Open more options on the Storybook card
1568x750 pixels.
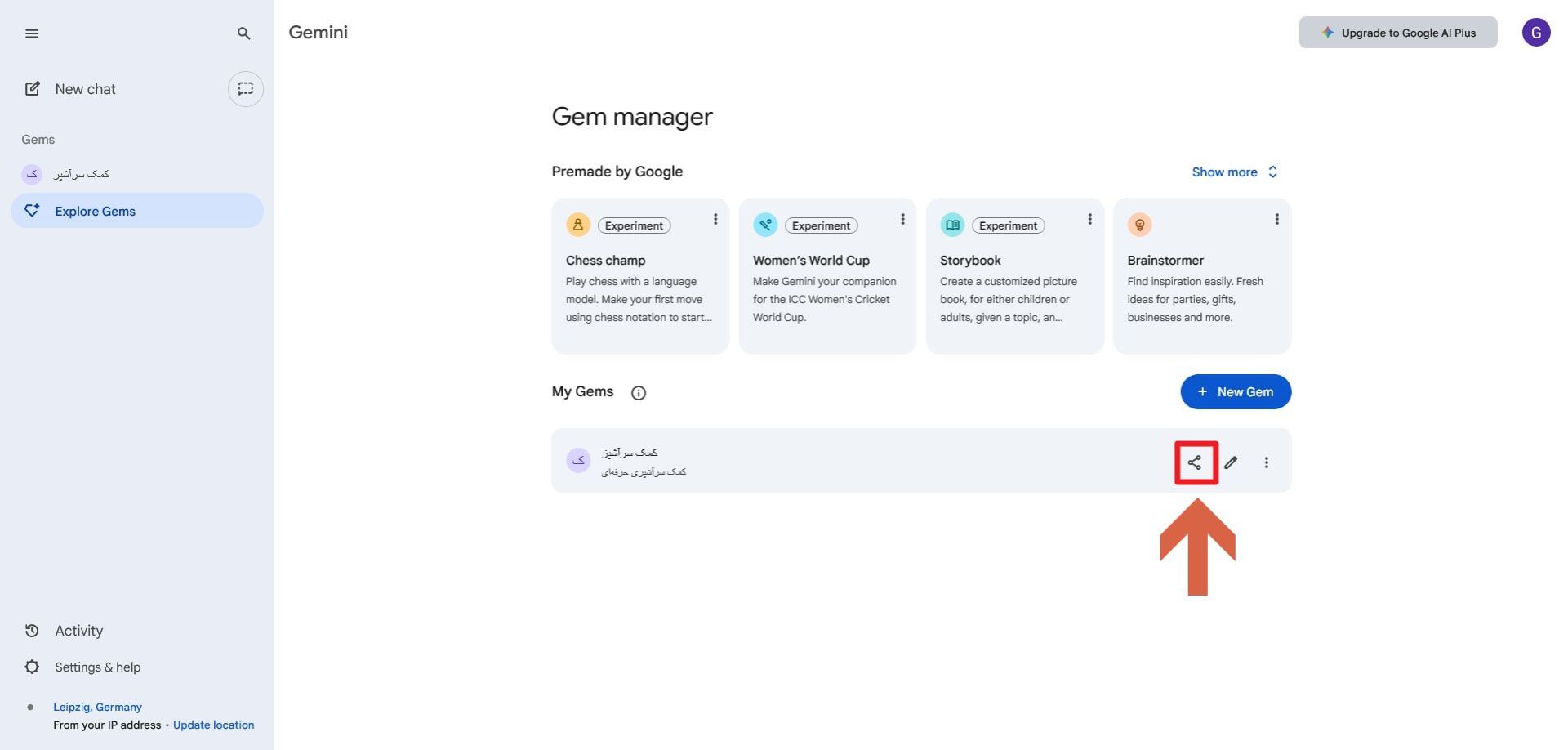1089,219
